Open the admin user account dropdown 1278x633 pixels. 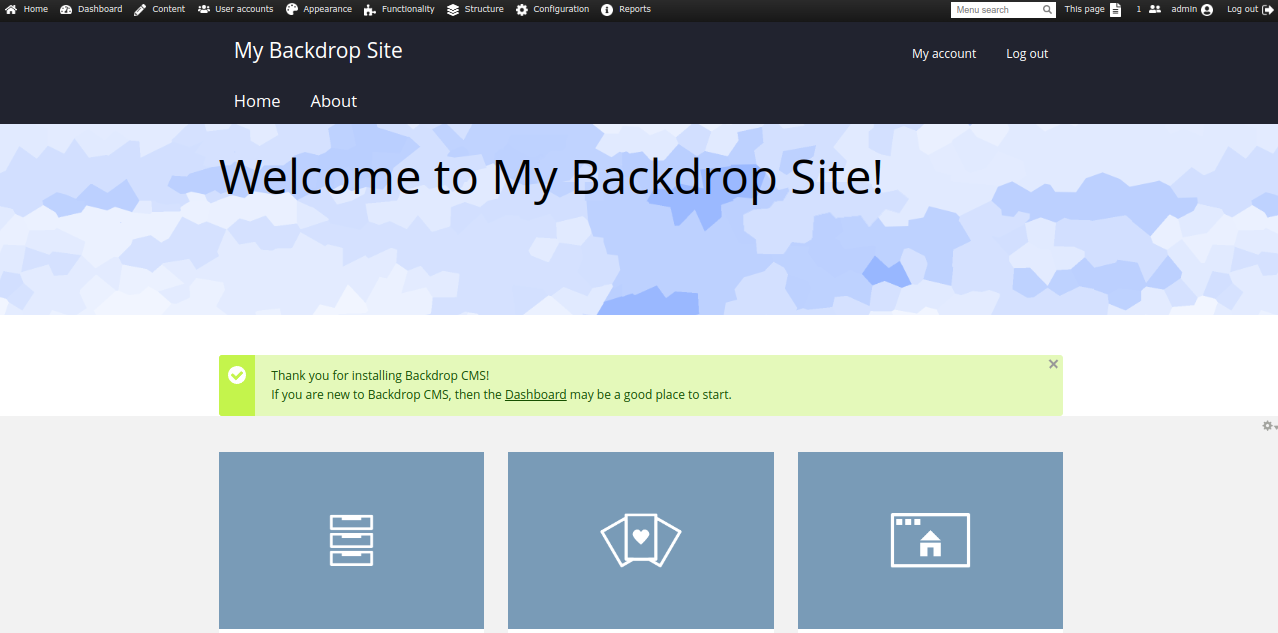(1191, 10)
